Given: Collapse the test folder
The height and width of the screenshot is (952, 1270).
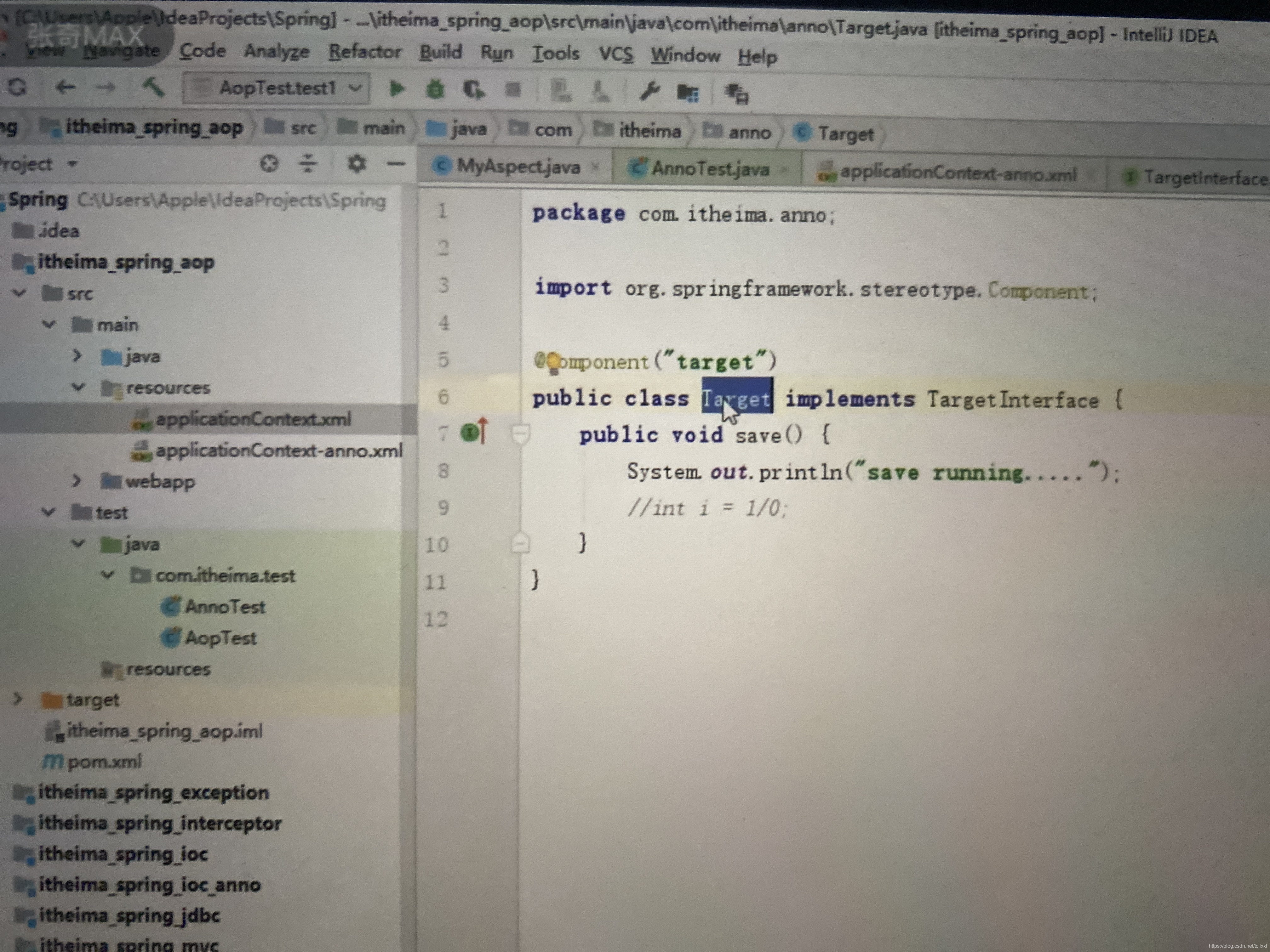Looking at the screenshot, I should tap(49, 511).
